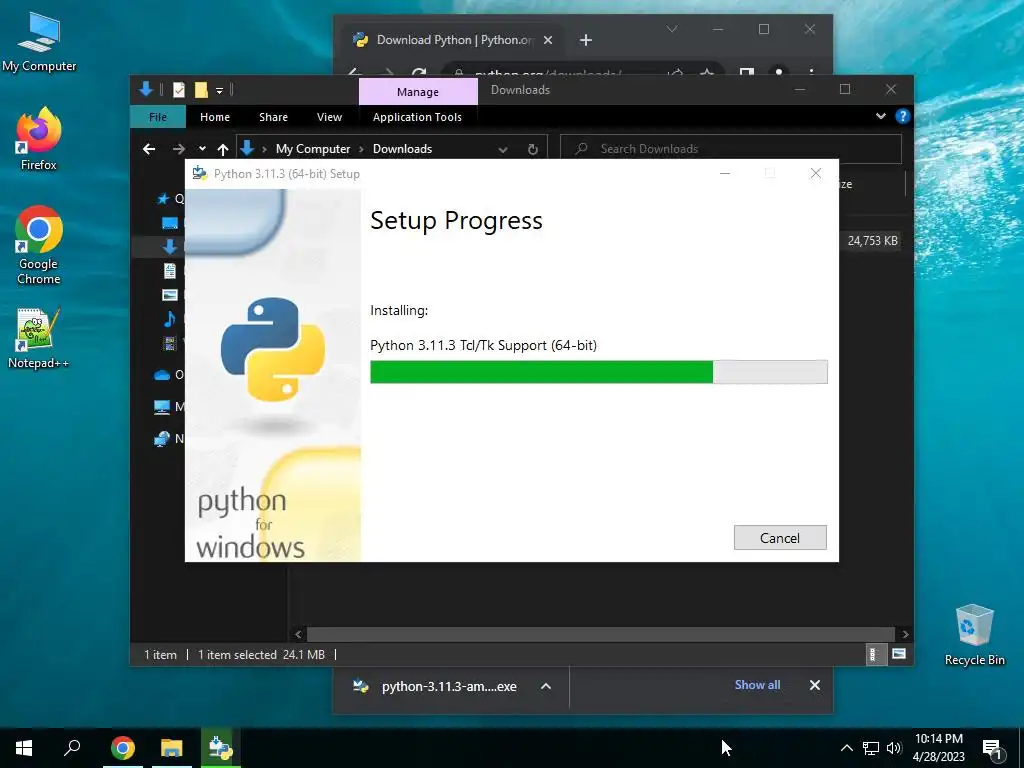The width and height of the screenshot is (1024, 768).
Task: Select the Download Python Chrome tab
Action: click(x=452, y=40)
